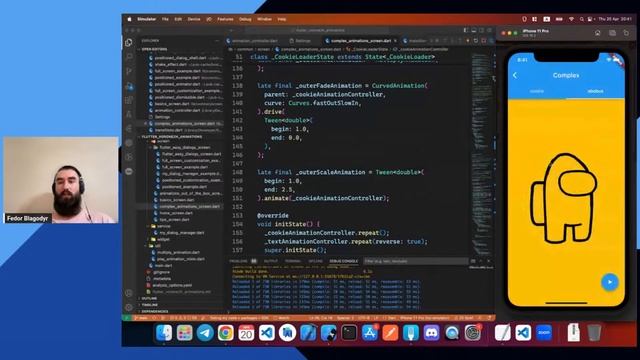
Task: Click the screenshot icon in Simulator title bar
Action: pyautogui.click(x=612, y=33)
